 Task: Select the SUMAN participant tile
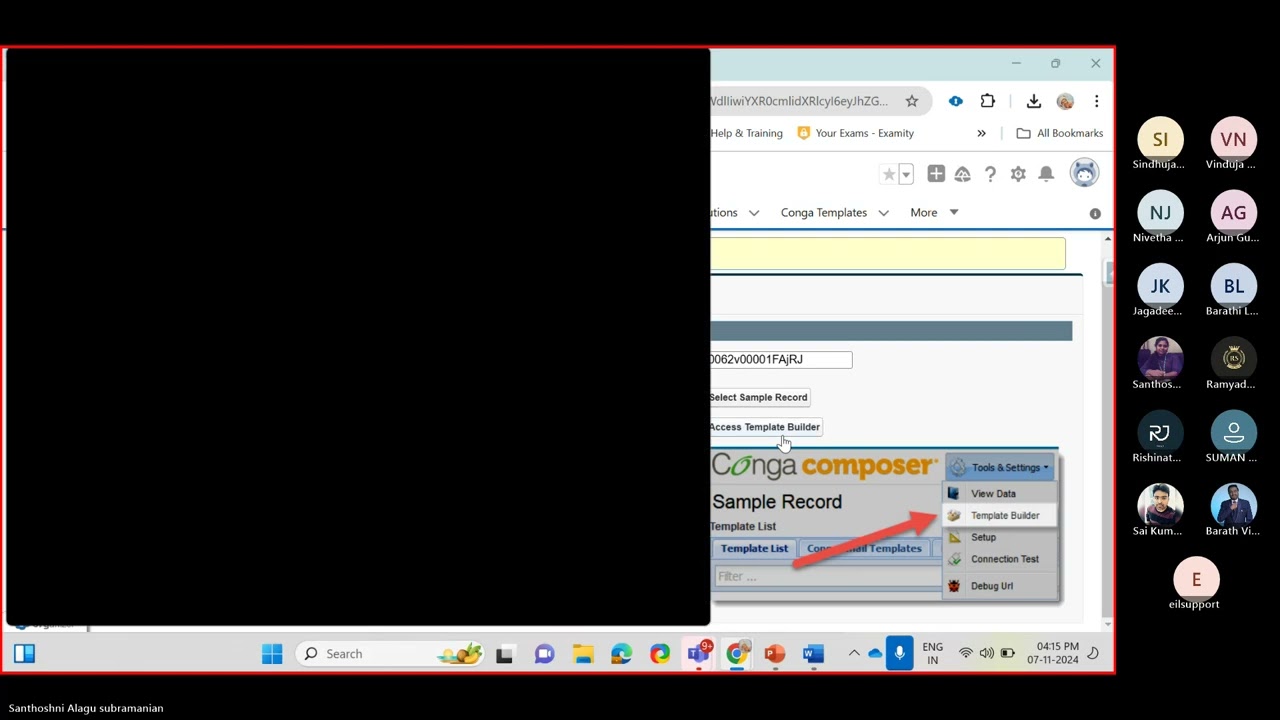tap(1233, 439)
